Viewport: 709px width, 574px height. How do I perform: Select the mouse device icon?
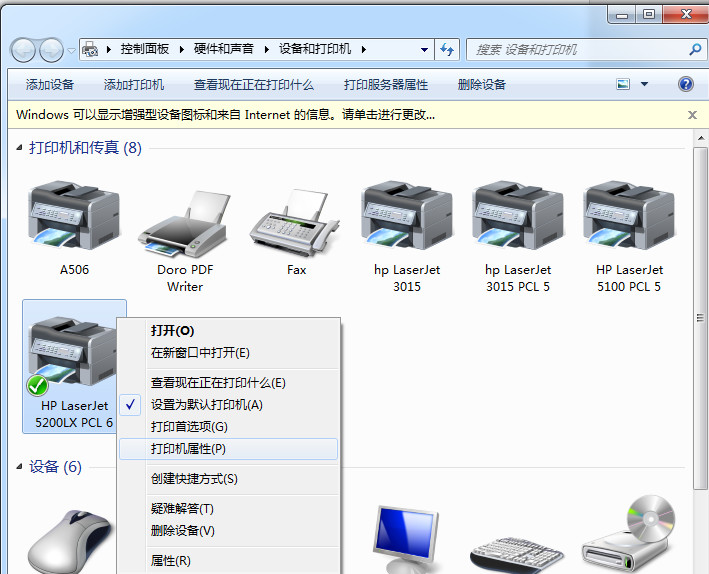point(71,542)
